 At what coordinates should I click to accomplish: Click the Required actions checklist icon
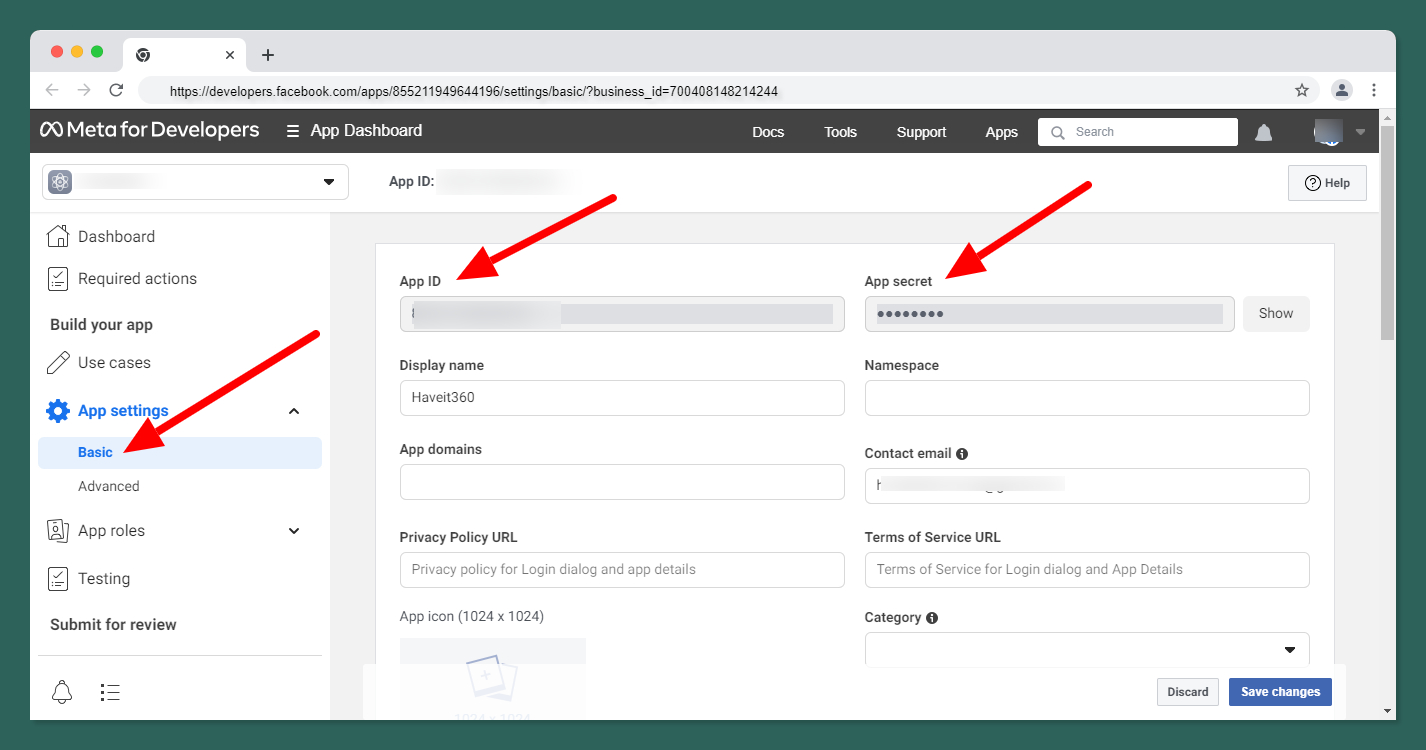click(58, 279)
